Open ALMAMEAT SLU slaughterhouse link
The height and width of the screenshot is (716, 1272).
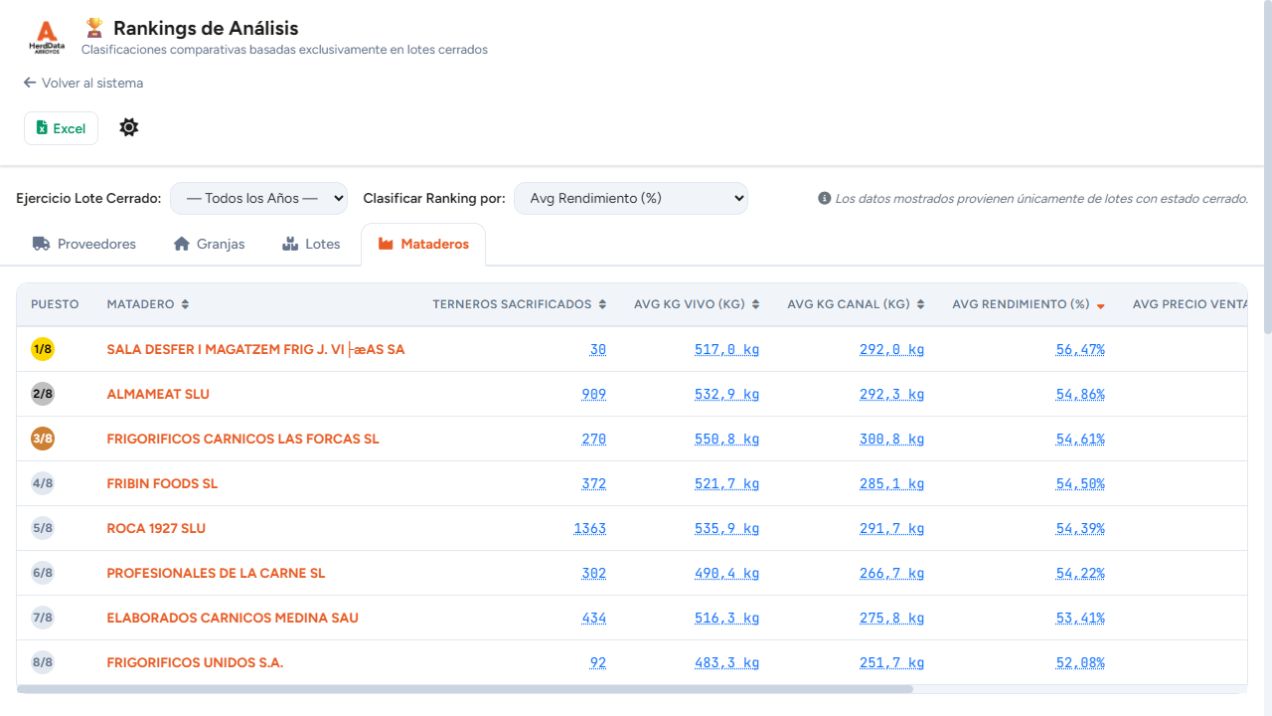(158, 394)
